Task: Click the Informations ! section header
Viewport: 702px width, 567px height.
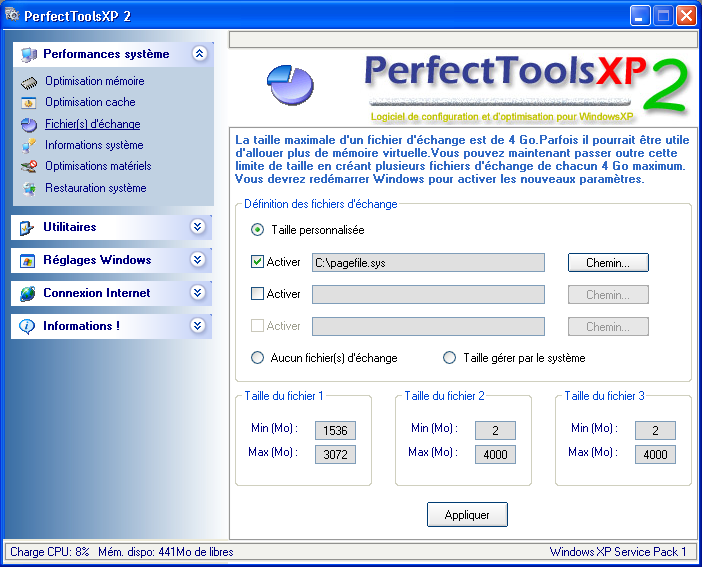Action: click(x=111, y=326)
